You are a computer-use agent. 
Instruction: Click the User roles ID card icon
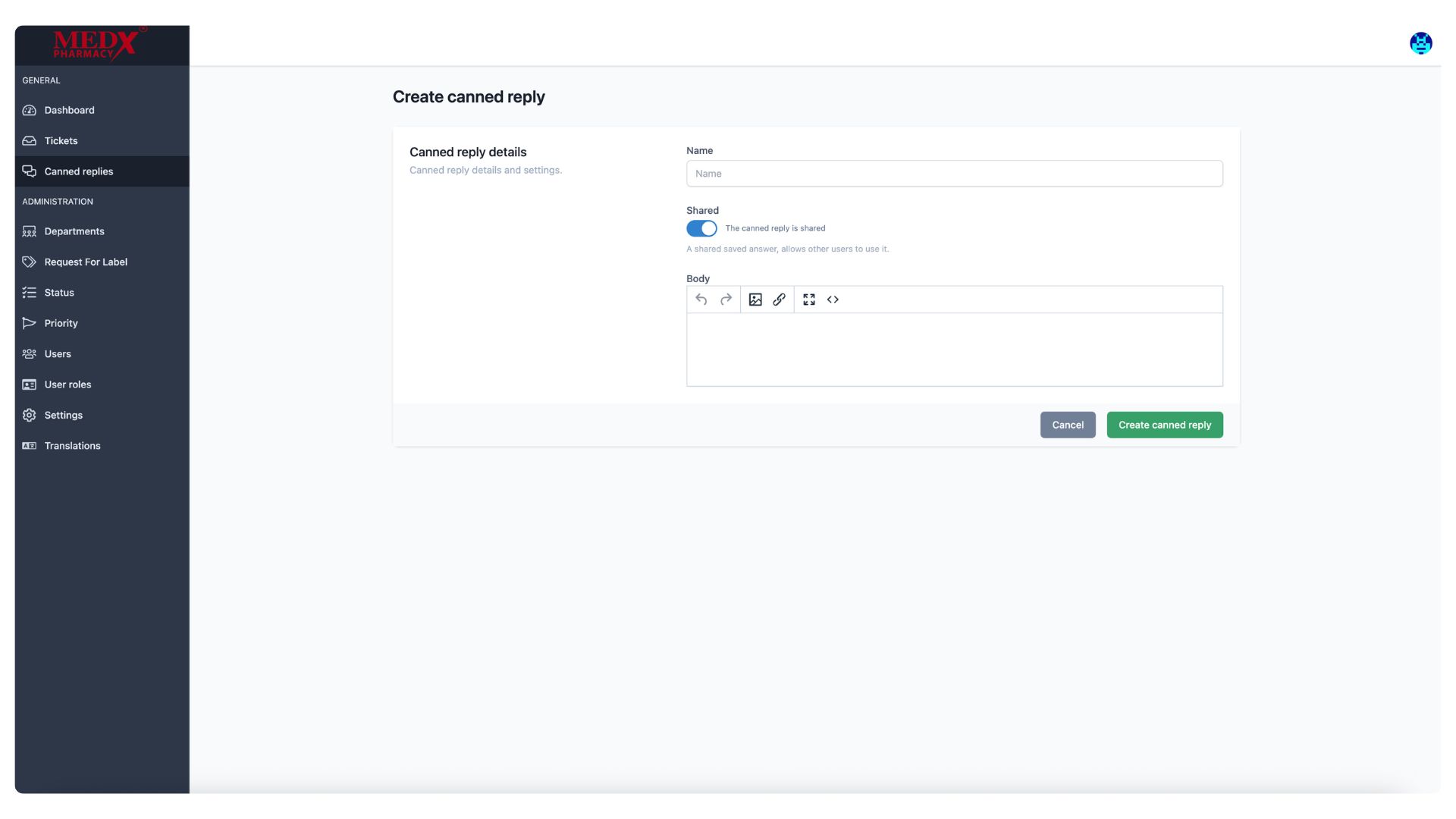click(x=29, y=384)
